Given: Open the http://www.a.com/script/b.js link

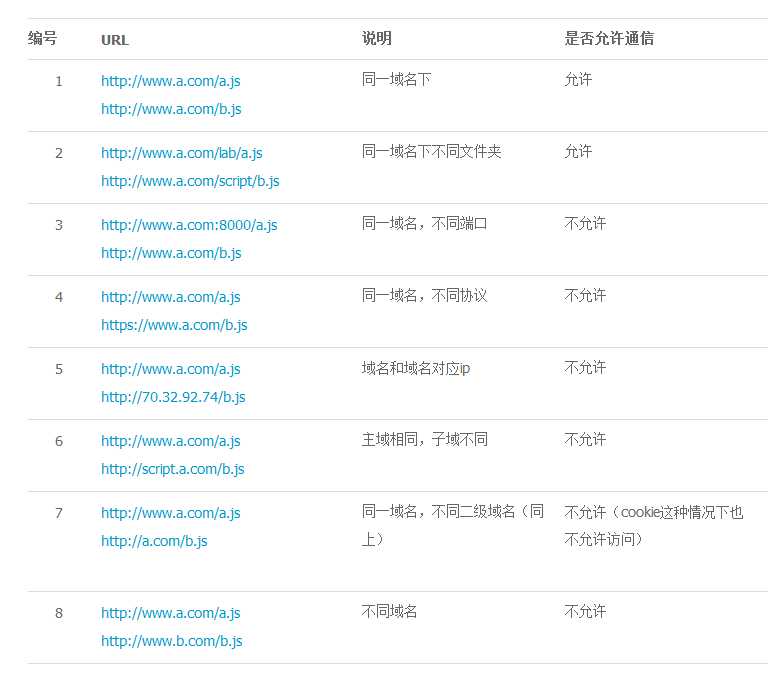Looking at the screenshot, I should (190, 182).
